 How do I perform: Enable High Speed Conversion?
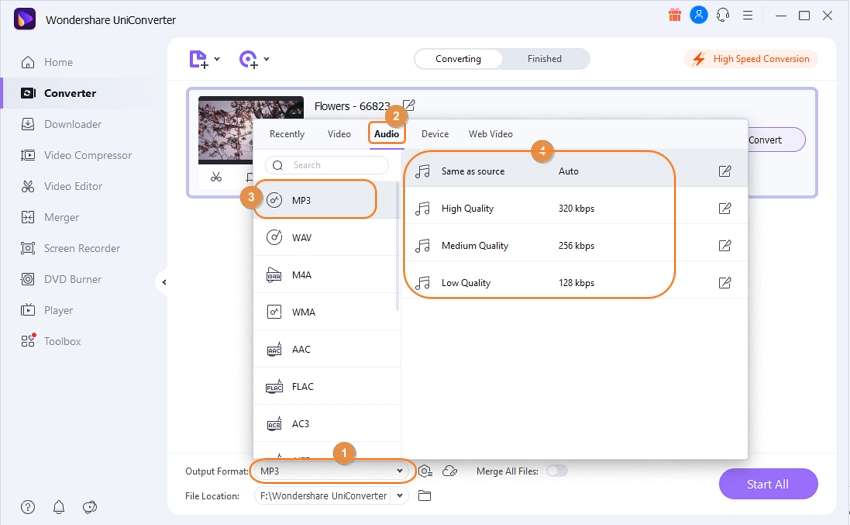click(x=751, y=59)
